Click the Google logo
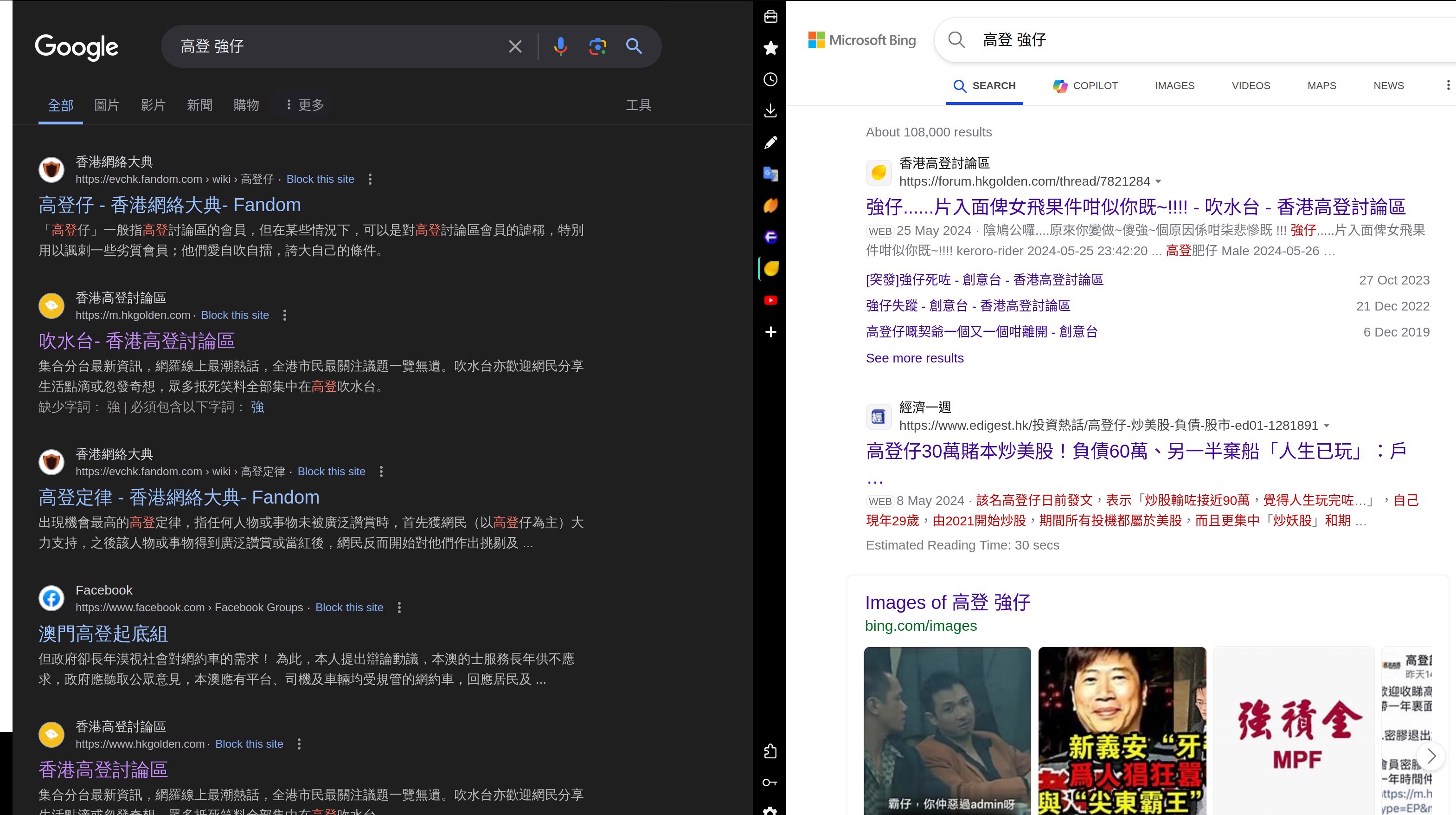The height and width of the screenshot is (815, 1456). (77, 47)
